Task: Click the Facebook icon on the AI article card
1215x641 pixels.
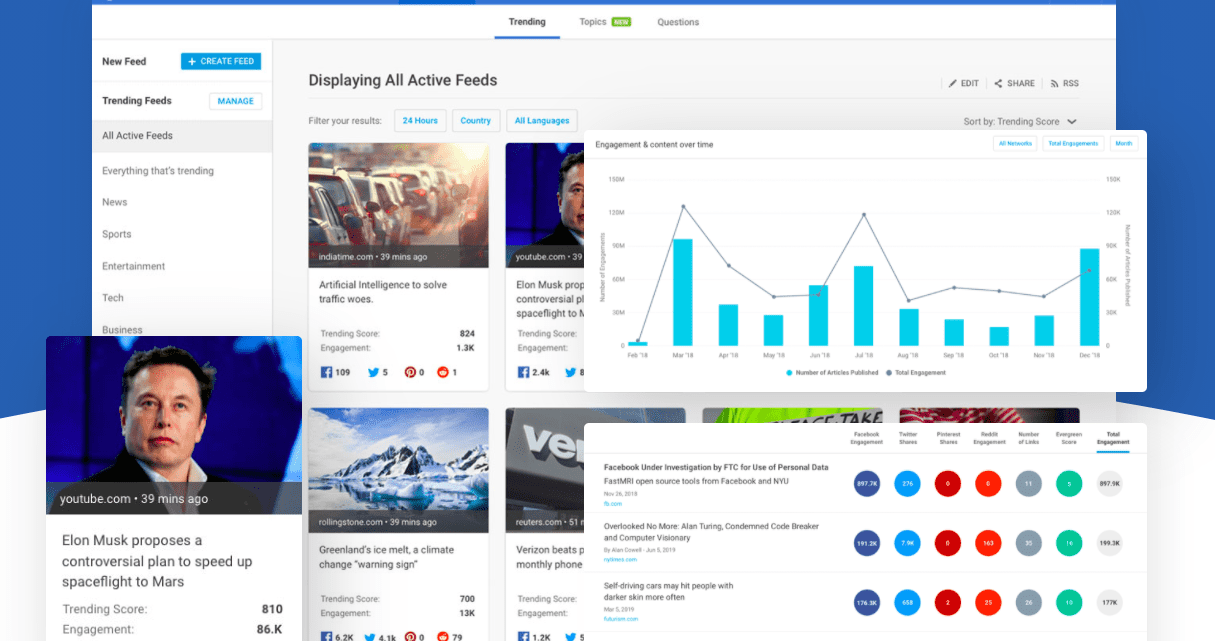Action: click(327, 371)
